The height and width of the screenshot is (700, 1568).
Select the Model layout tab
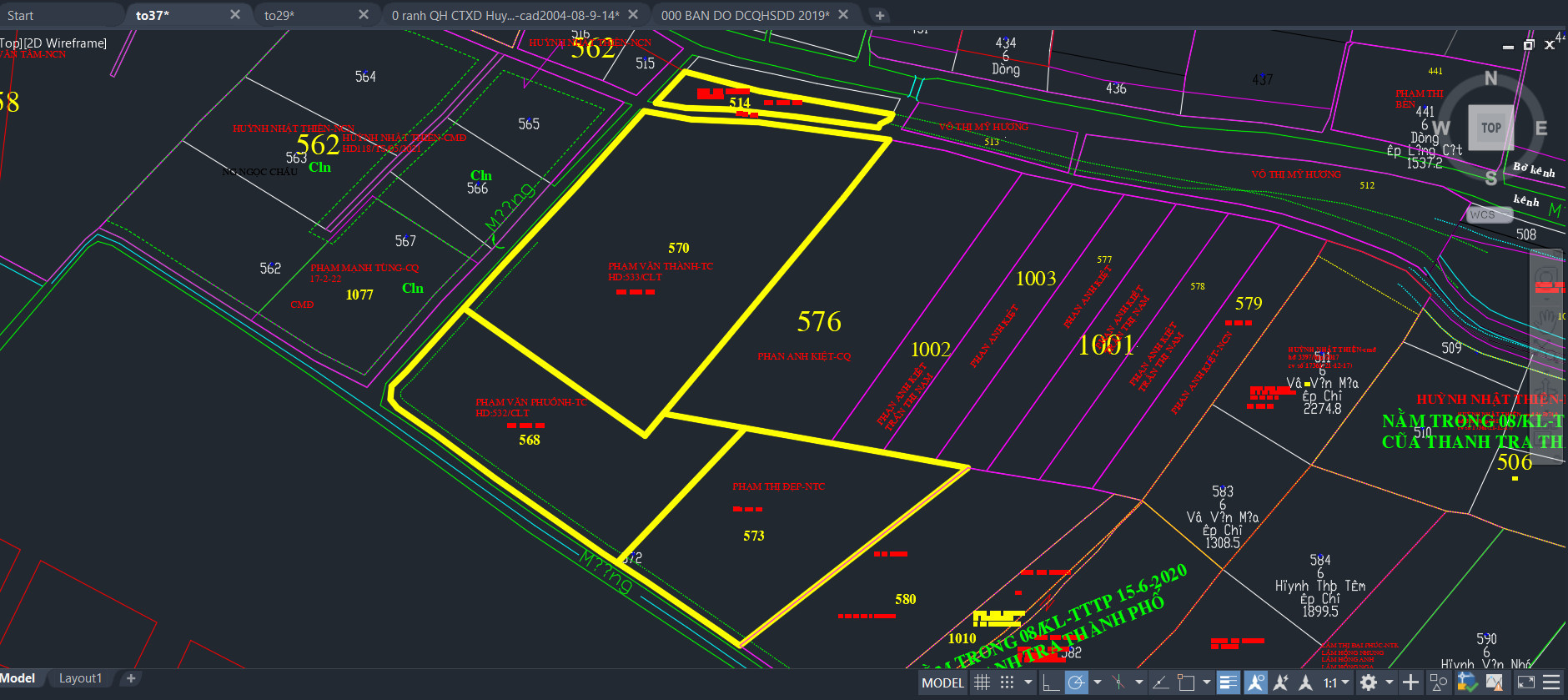pos(19,678)
